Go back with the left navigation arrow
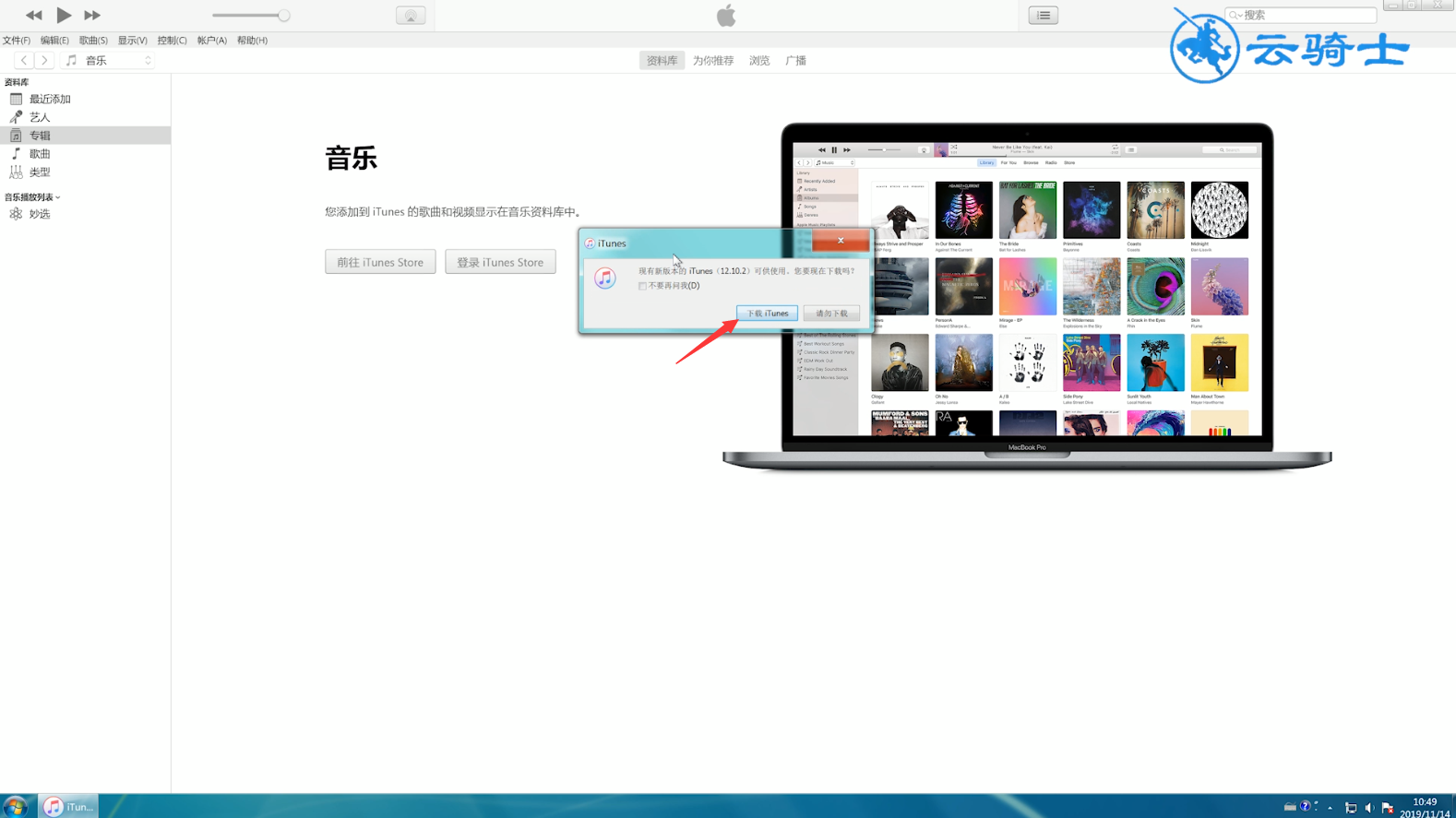The height and width of the screenshot is (818, 1456). pyautogui.click(x=23, y=60)
